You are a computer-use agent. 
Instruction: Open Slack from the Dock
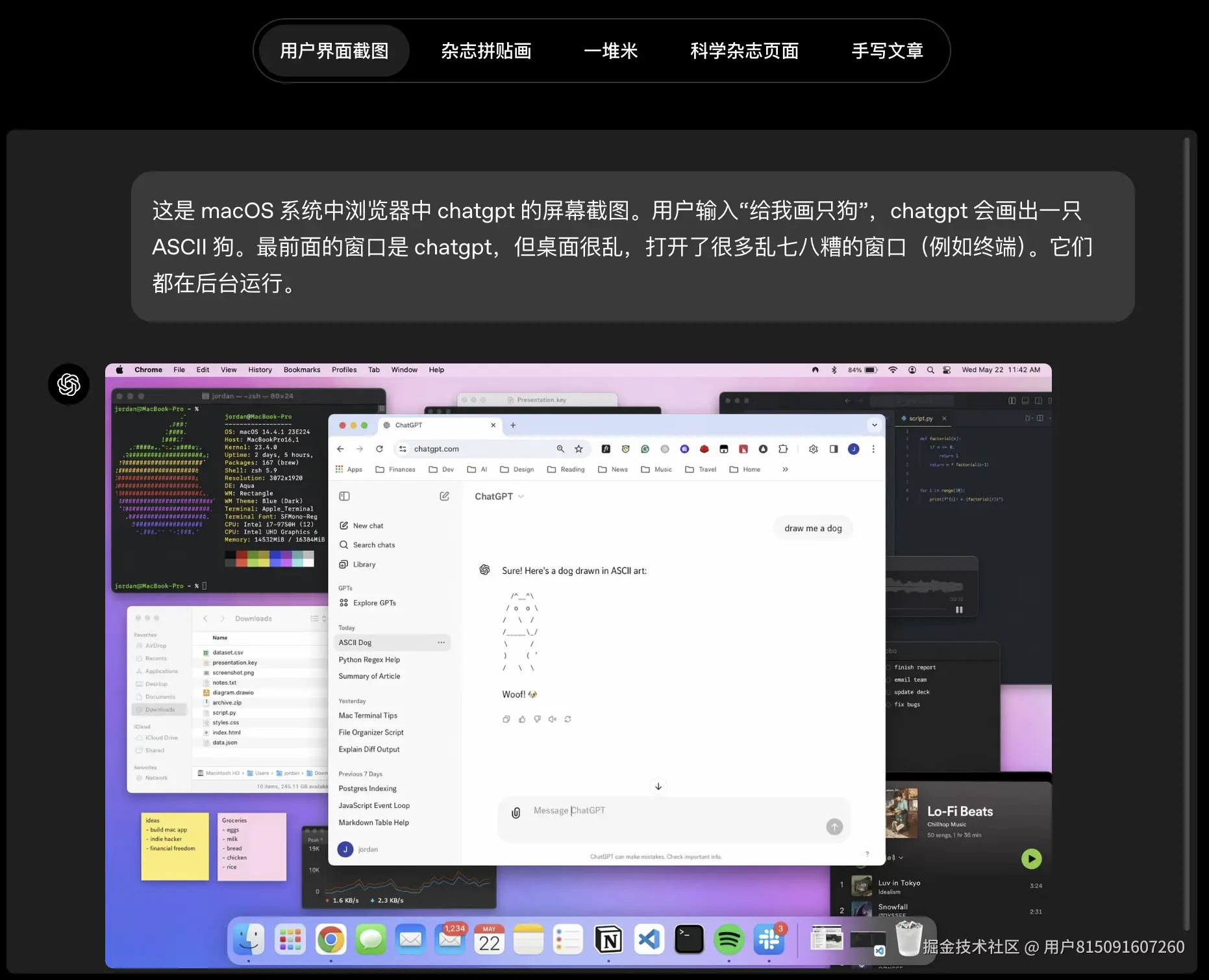[769, 939]
